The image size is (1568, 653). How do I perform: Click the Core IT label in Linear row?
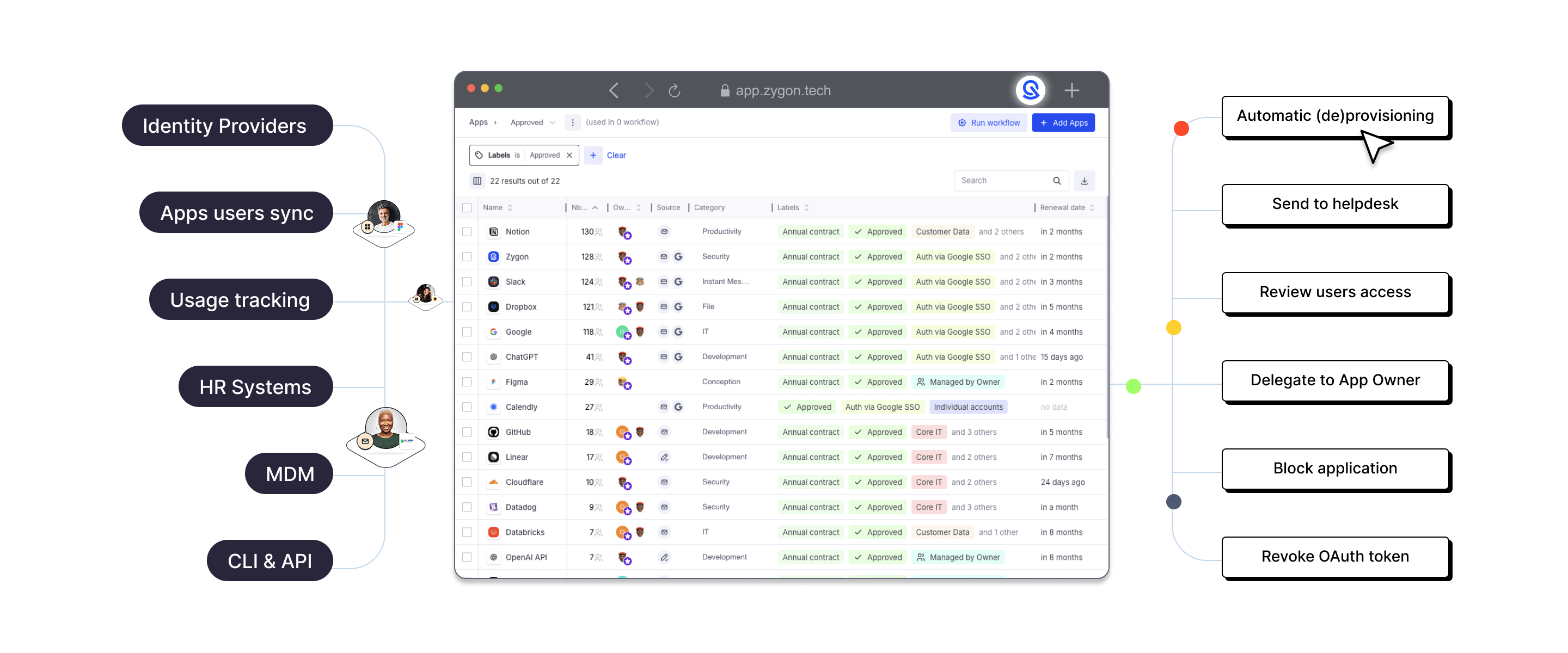point(928,457)
